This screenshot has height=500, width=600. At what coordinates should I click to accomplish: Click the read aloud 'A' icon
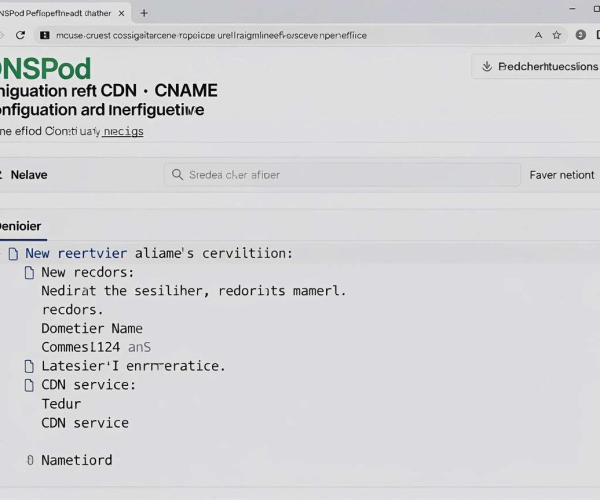click(538, 35)
